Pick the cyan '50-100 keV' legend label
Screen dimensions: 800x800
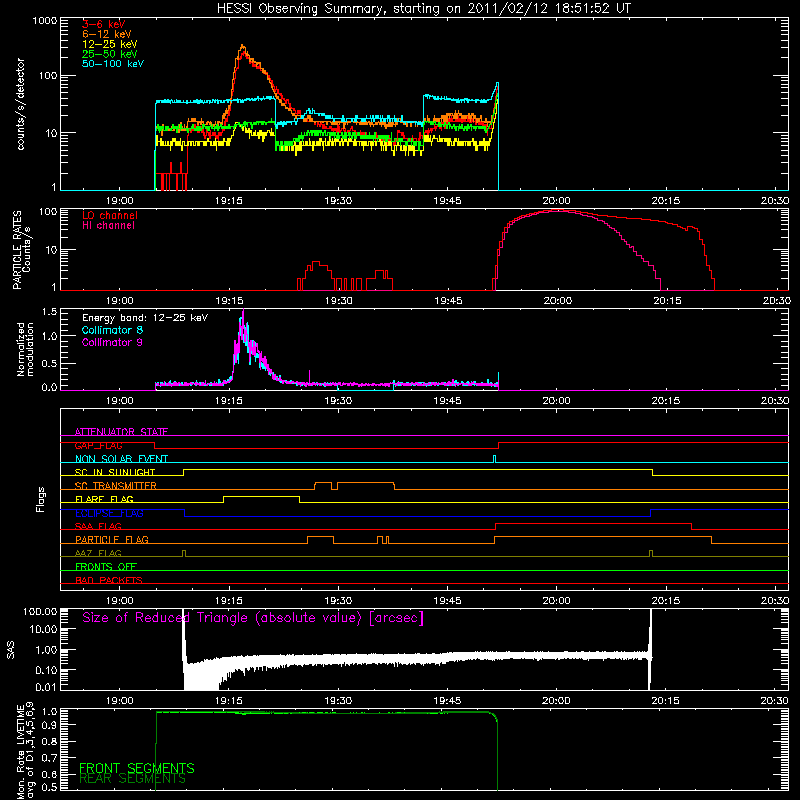point(113,64)
